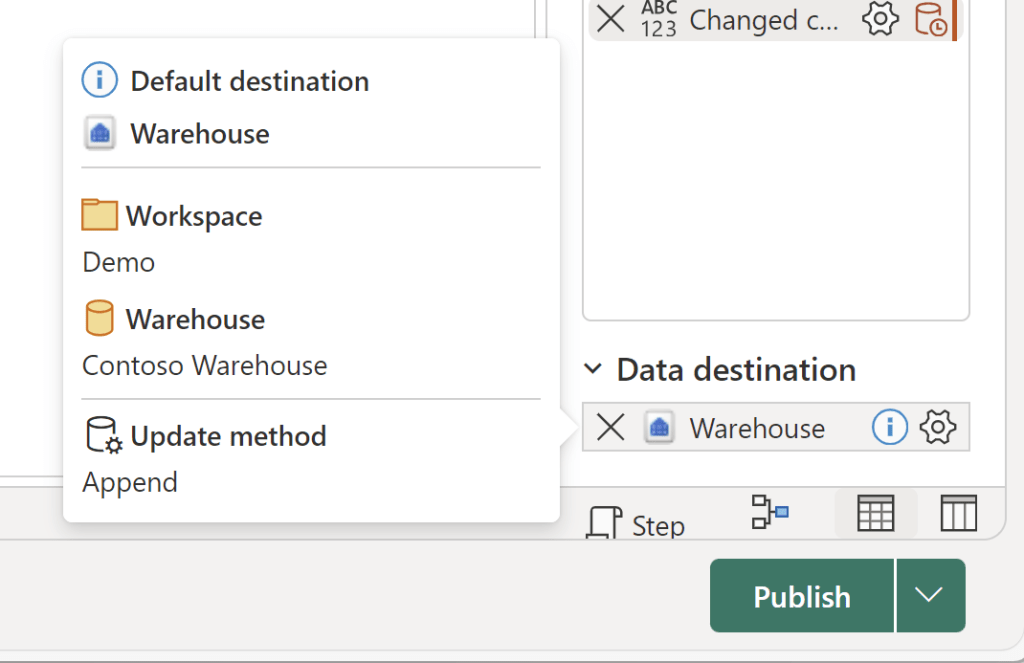Delete the Changed column type step
The width and height of the screenshot is (1024, 663).
click(610, 18)
